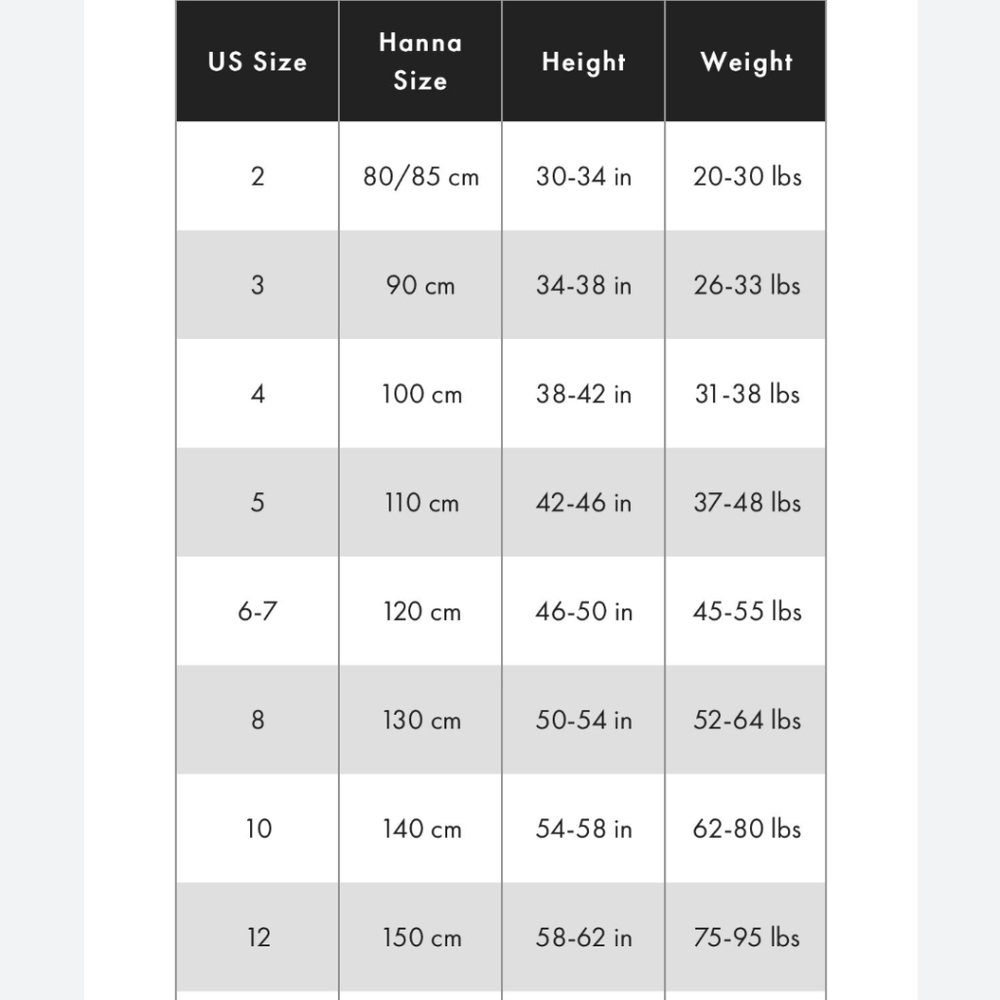Click the US size 6-7 cell

point(257,611)
